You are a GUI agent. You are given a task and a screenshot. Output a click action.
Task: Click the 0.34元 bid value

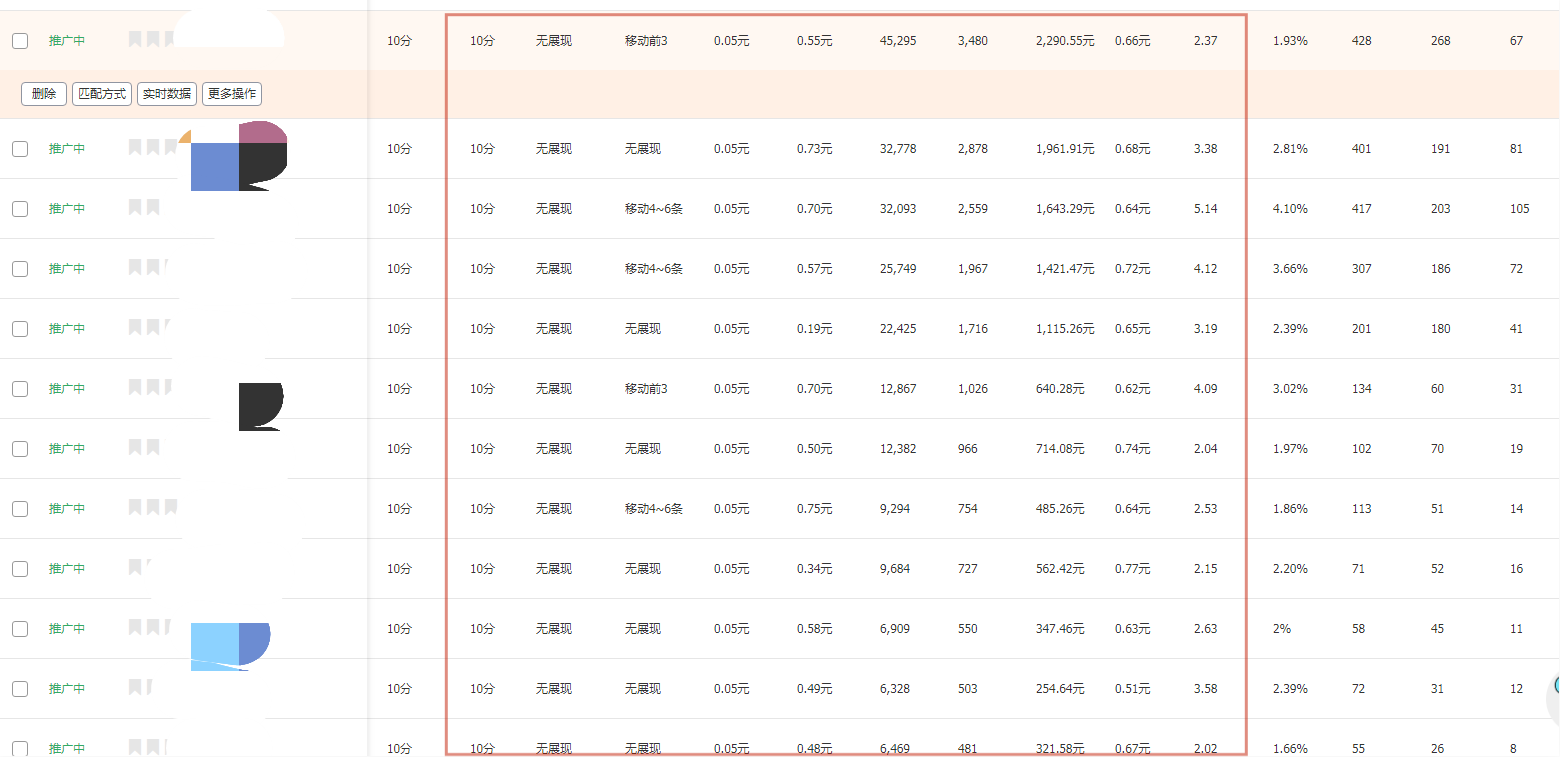pyautogui.click(x=815, y=569)
